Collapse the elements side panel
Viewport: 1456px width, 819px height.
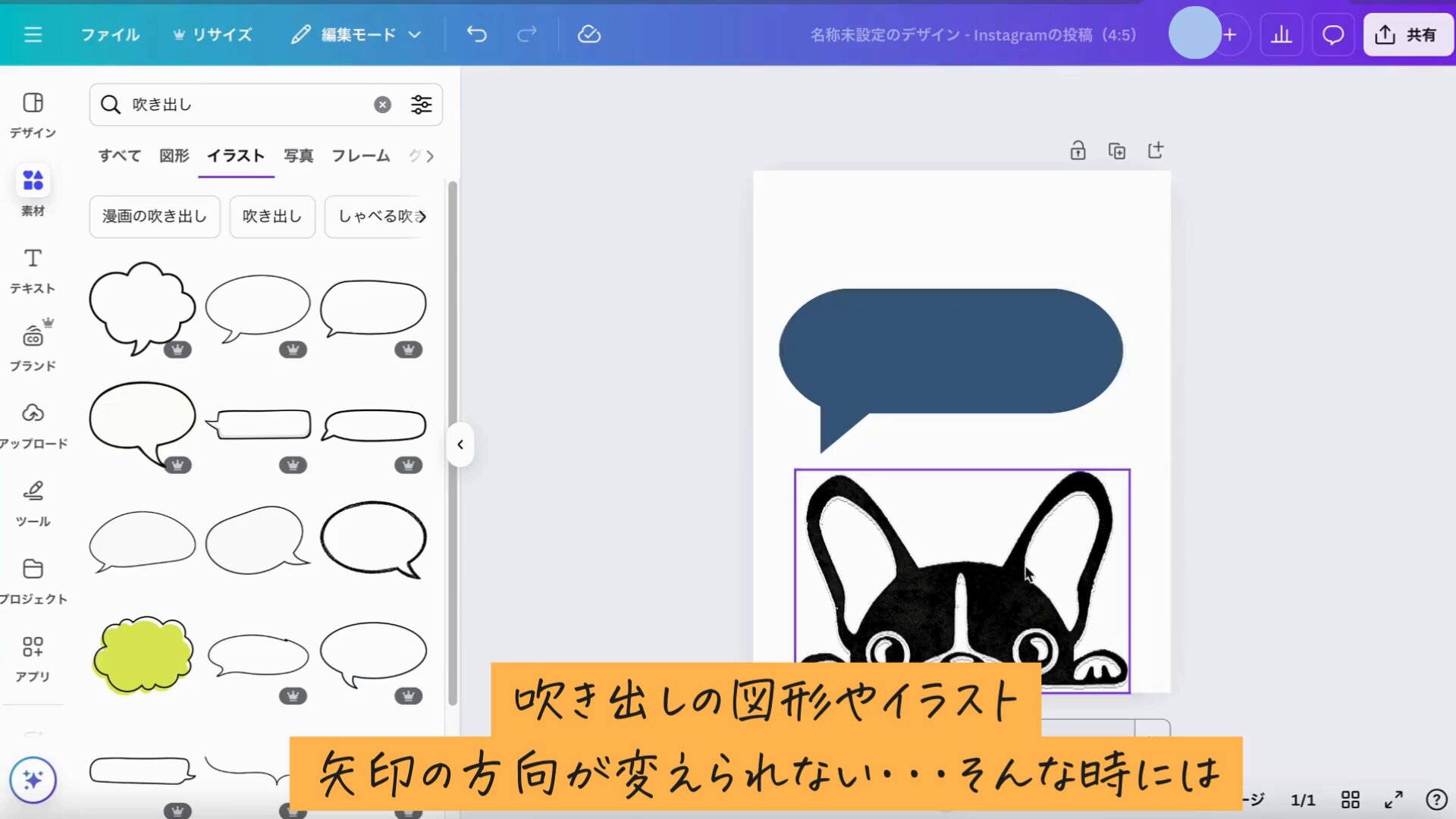[x=460, y=444]
